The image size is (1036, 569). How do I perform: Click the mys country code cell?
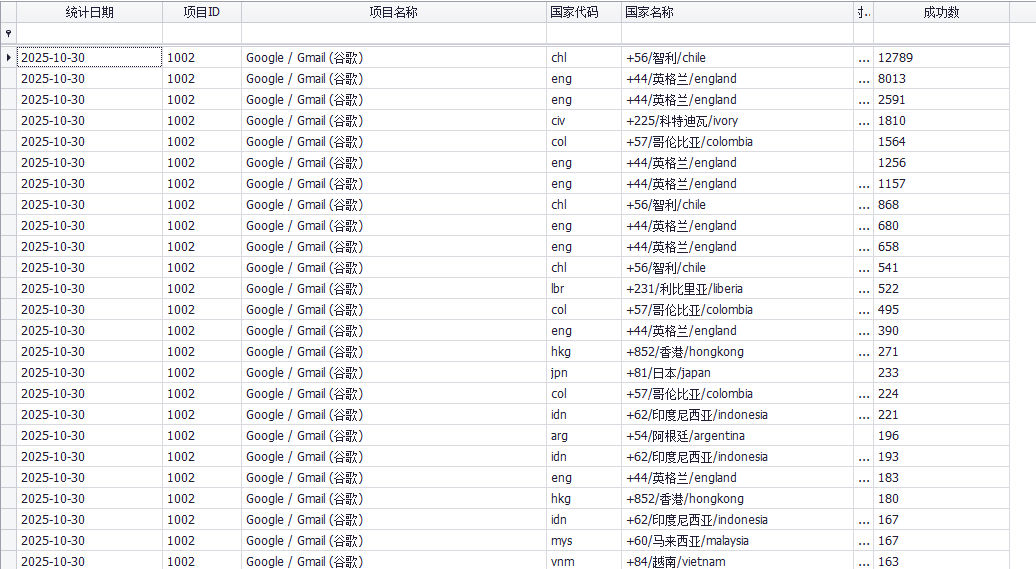coord(584,541)
